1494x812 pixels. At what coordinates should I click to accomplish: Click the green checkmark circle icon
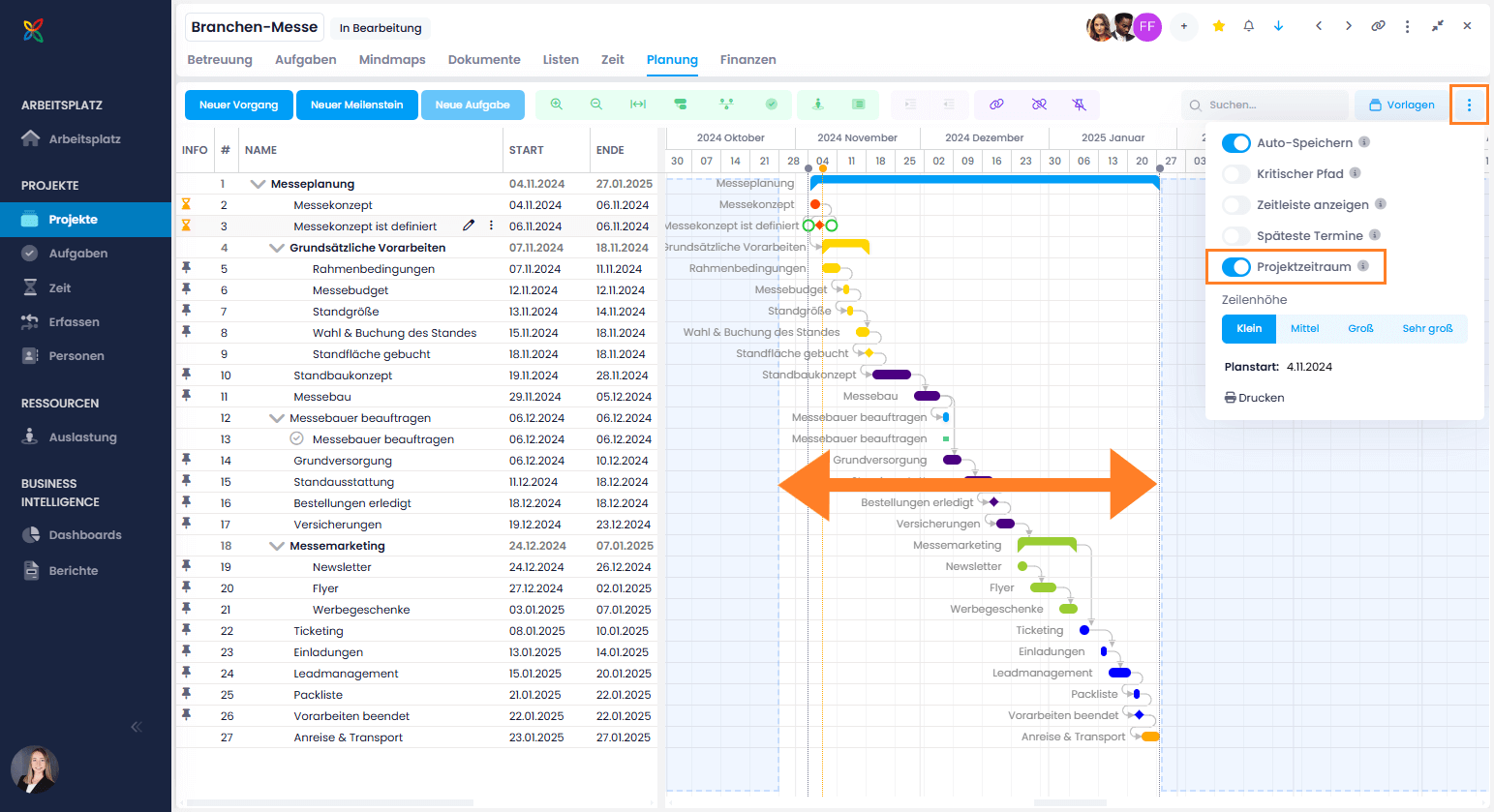click(x=772, y=105)
